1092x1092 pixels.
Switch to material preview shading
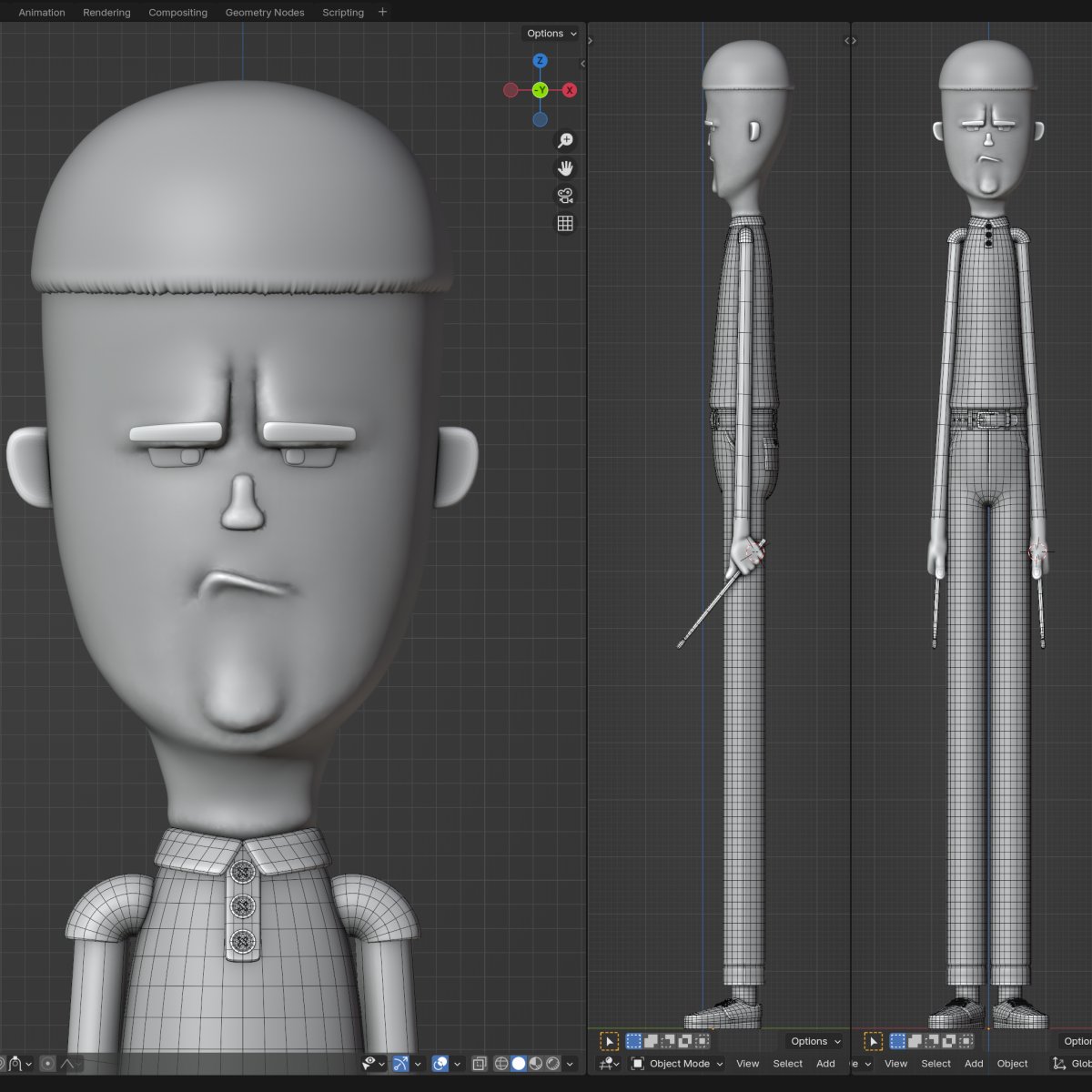coord(536,1064)
